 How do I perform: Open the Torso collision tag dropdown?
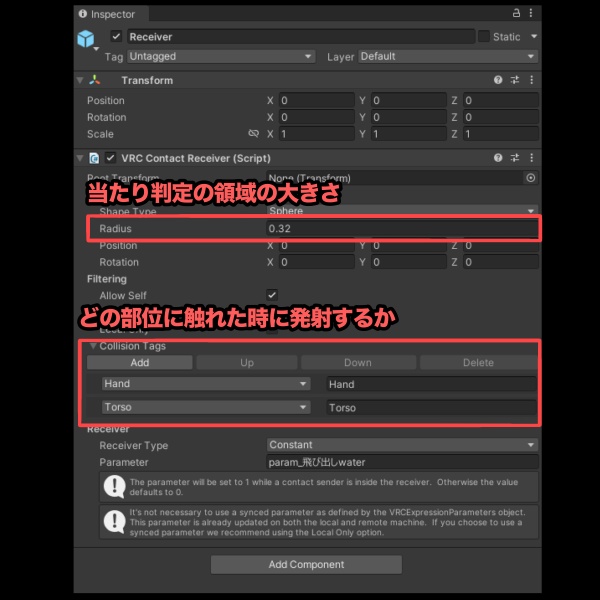point(206,407)
